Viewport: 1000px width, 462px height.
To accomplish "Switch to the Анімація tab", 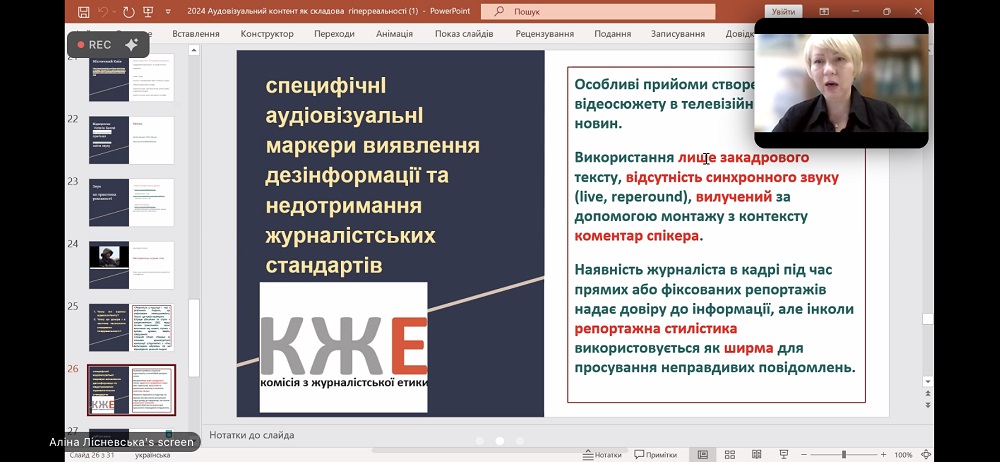I will pyautogui.click(x=394, y=33).
